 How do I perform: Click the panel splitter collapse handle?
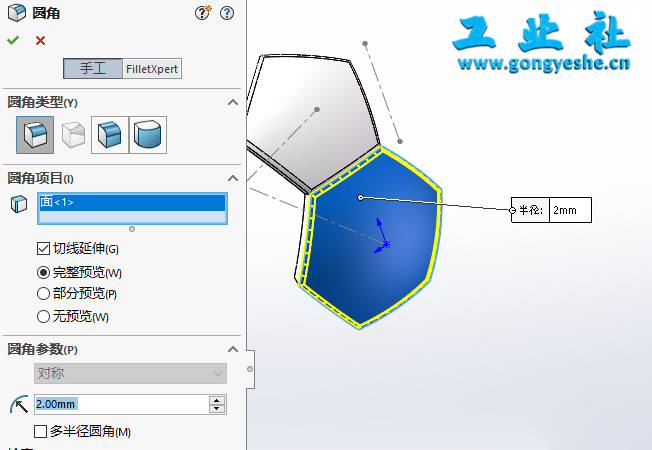(250, 369)
